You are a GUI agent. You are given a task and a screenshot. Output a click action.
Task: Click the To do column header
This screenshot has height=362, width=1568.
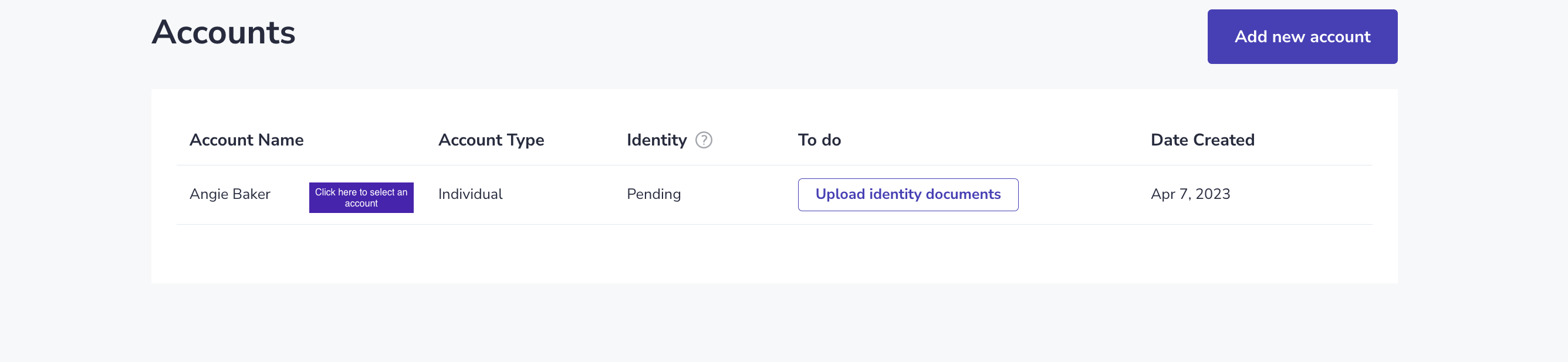tap(819, 140)
